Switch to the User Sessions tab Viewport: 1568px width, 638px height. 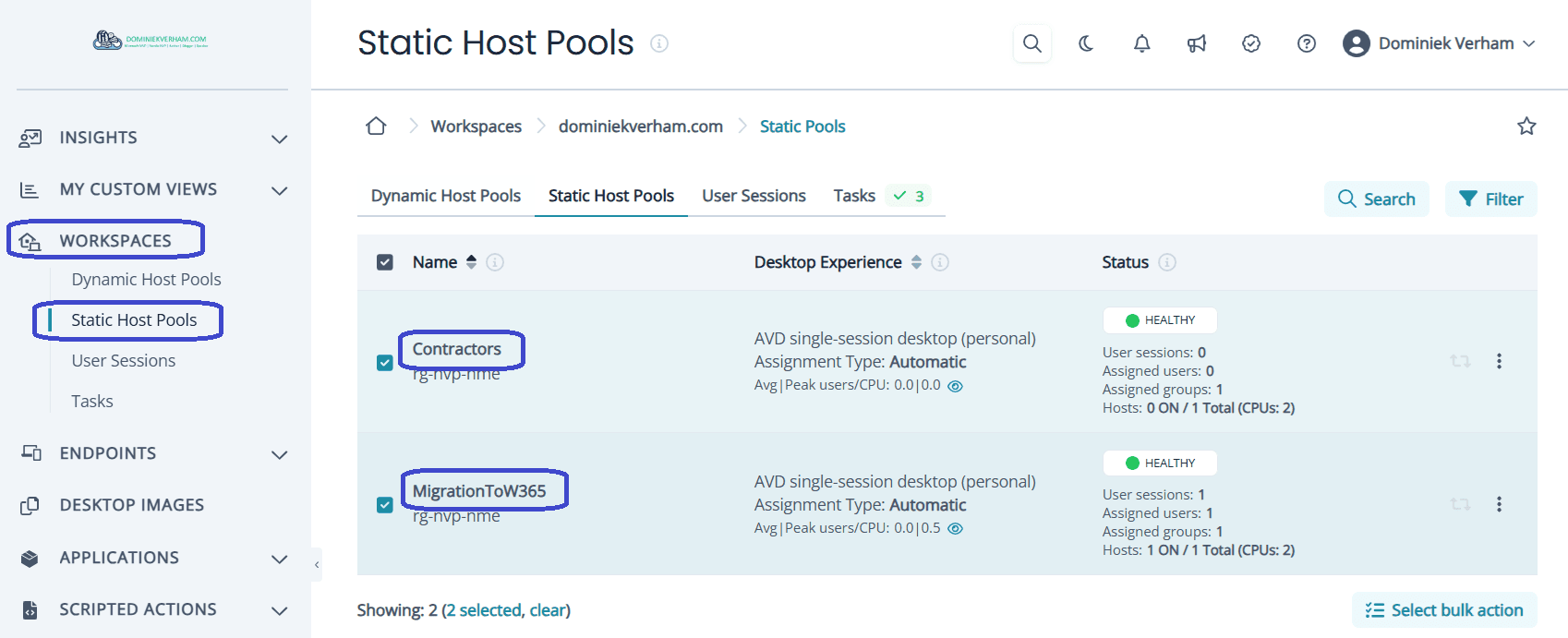point(753,196)
